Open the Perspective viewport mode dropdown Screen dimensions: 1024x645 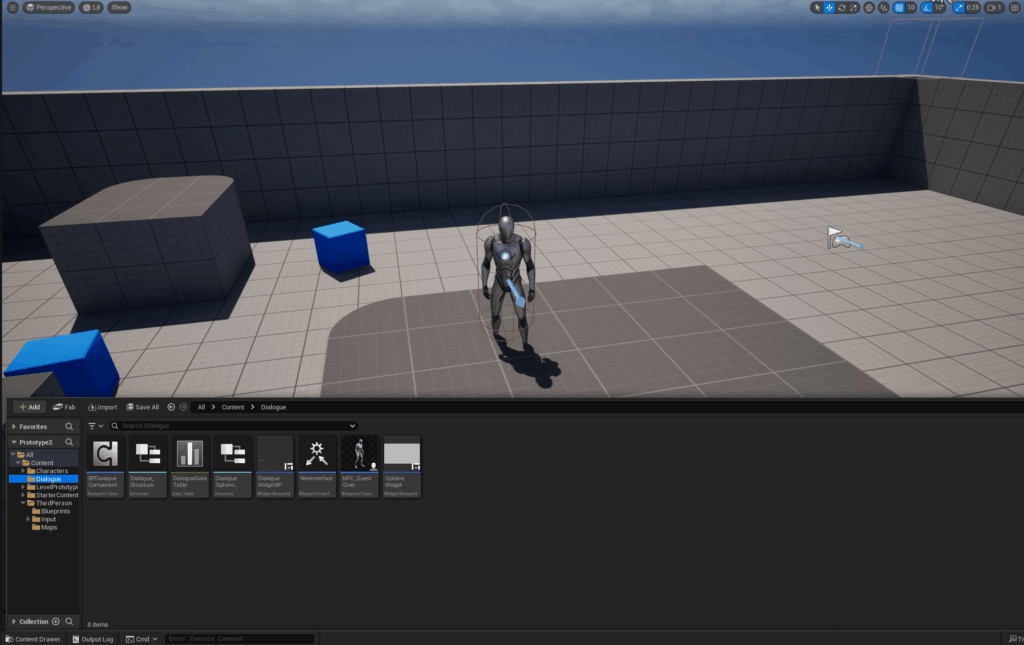tap(48, 7)
